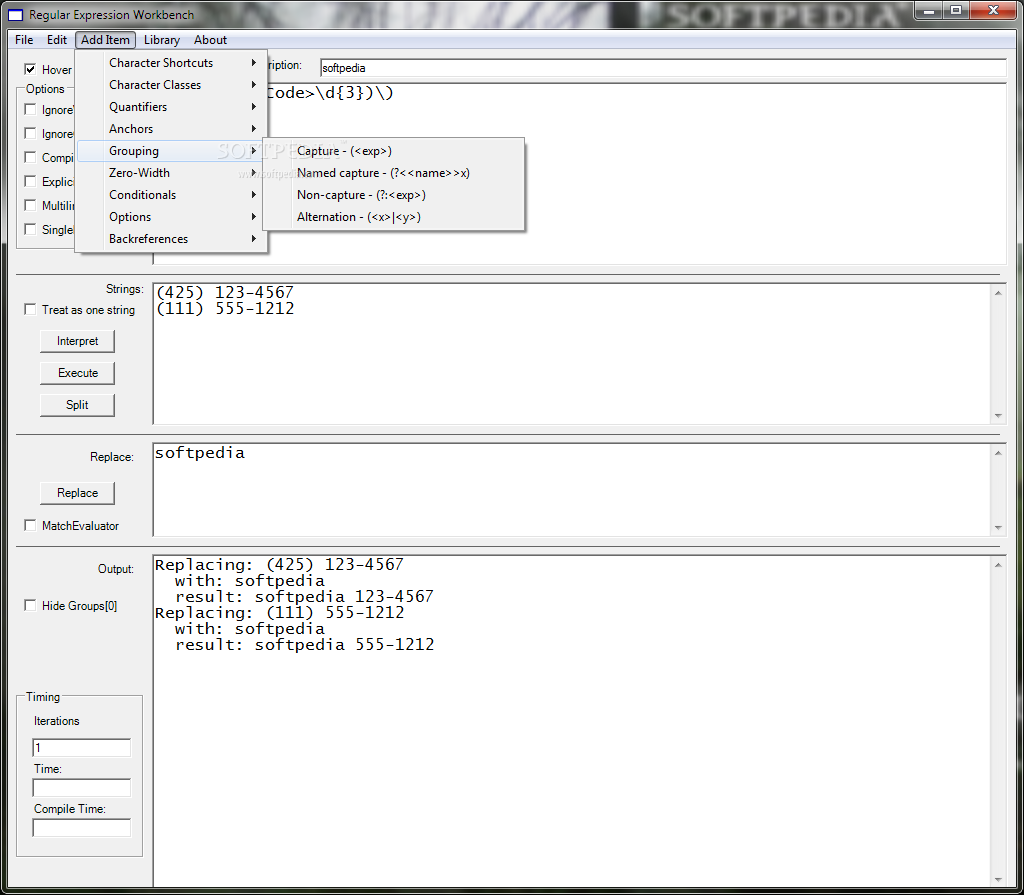Select the Grouping menu entry
The width and height of the screenshot is (1024, 895).
(172, 151)
